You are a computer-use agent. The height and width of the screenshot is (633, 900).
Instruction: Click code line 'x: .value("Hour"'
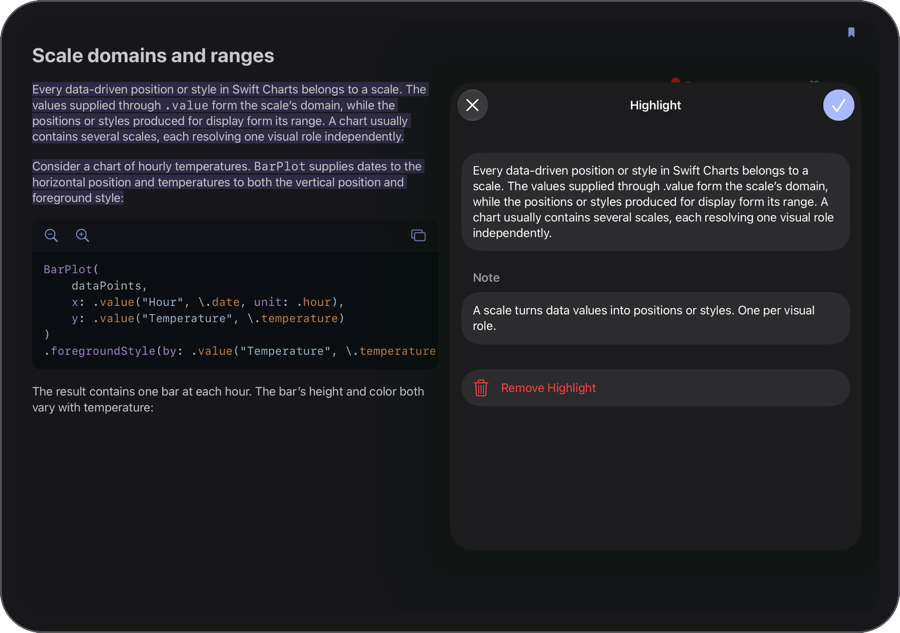point(208,302)
